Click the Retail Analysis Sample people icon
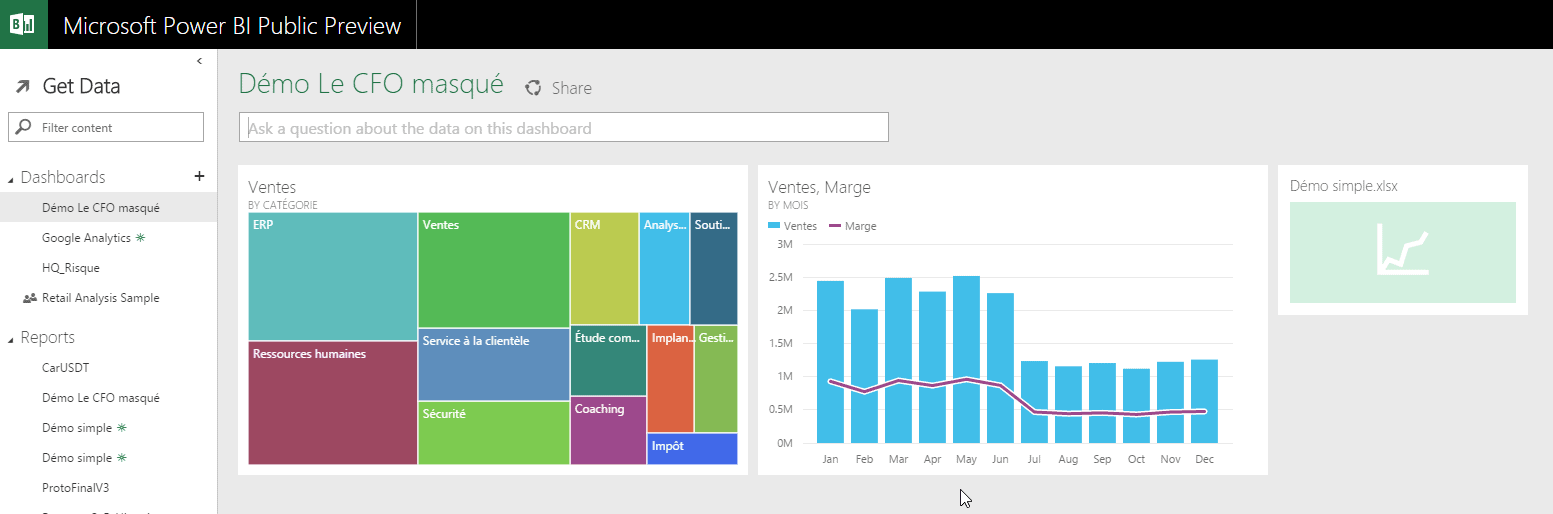The height and width of the screenshot is (514, 1553). [29, 298]
